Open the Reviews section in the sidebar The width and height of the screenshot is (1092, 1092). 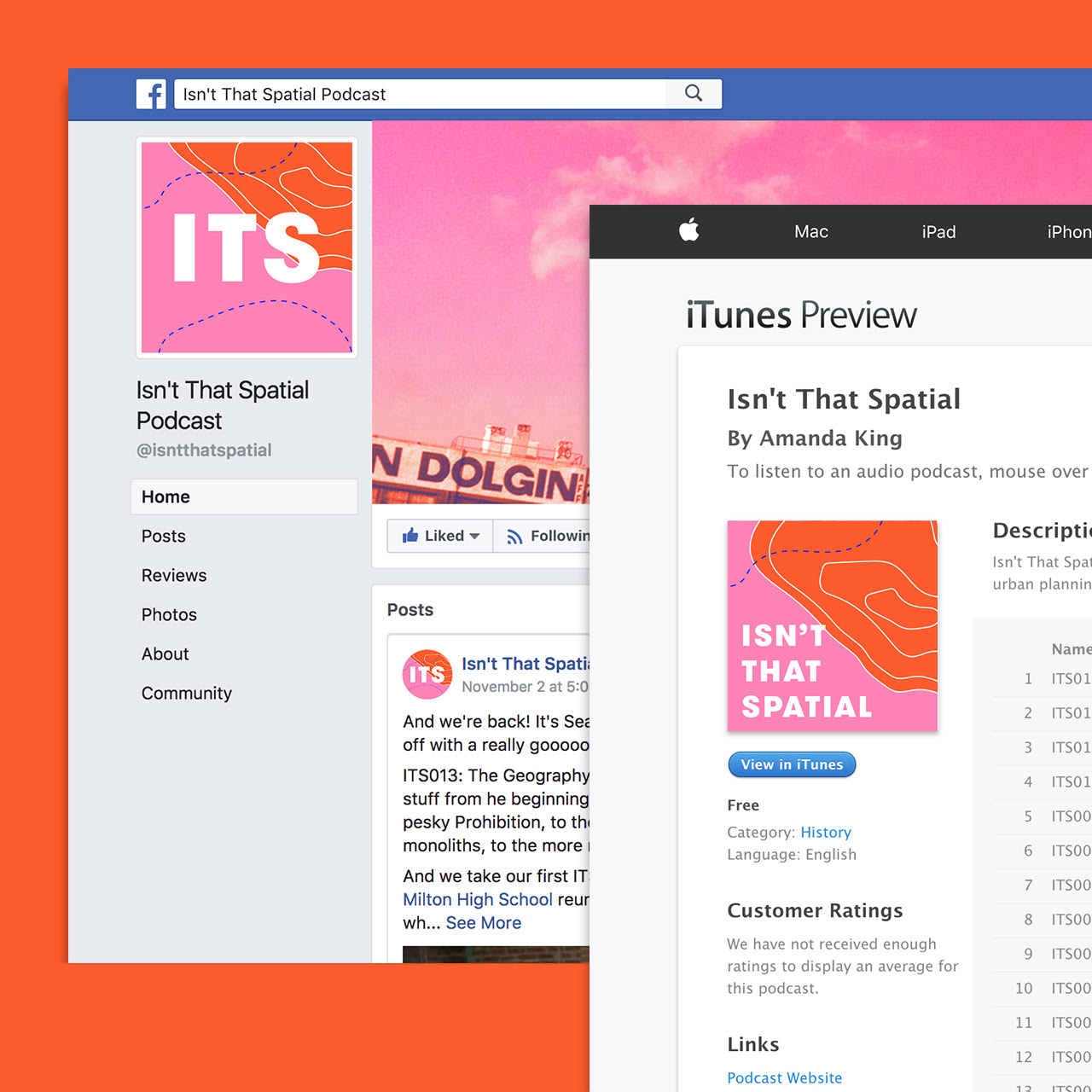174,575
